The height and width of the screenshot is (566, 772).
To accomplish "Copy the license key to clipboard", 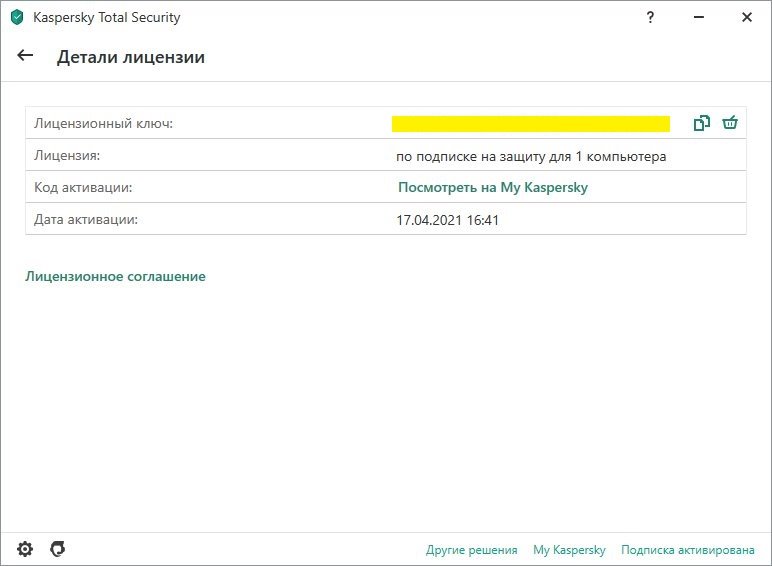I will (702, 123).
